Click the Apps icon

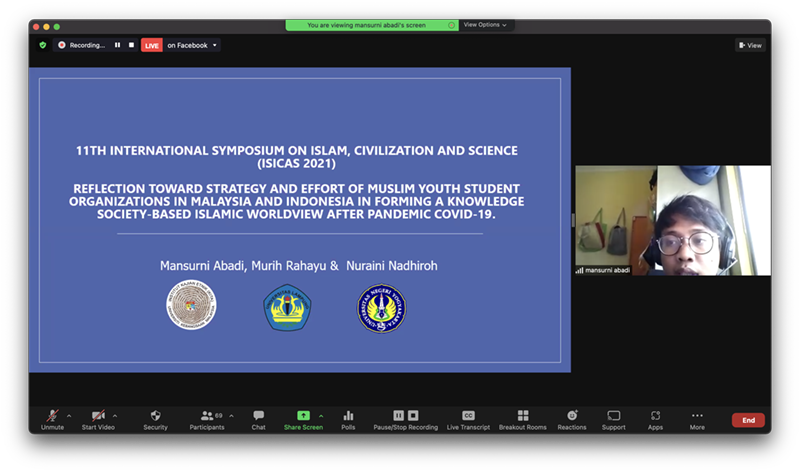click(655, 419)
